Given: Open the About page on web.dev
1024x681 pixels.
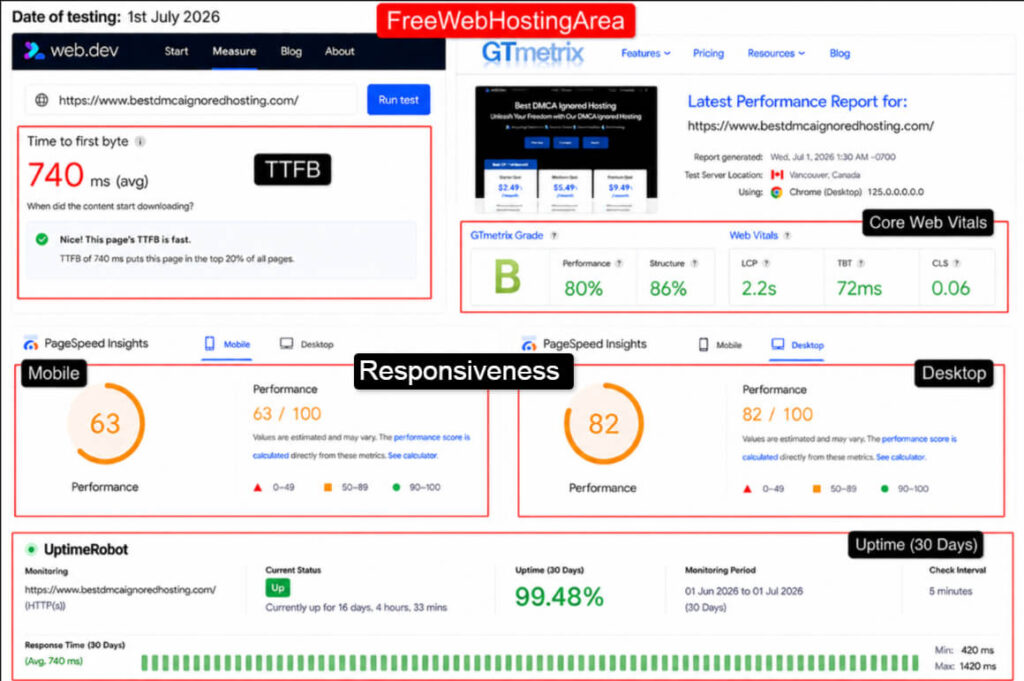Looking at the screenshot, I should [340, 51].
